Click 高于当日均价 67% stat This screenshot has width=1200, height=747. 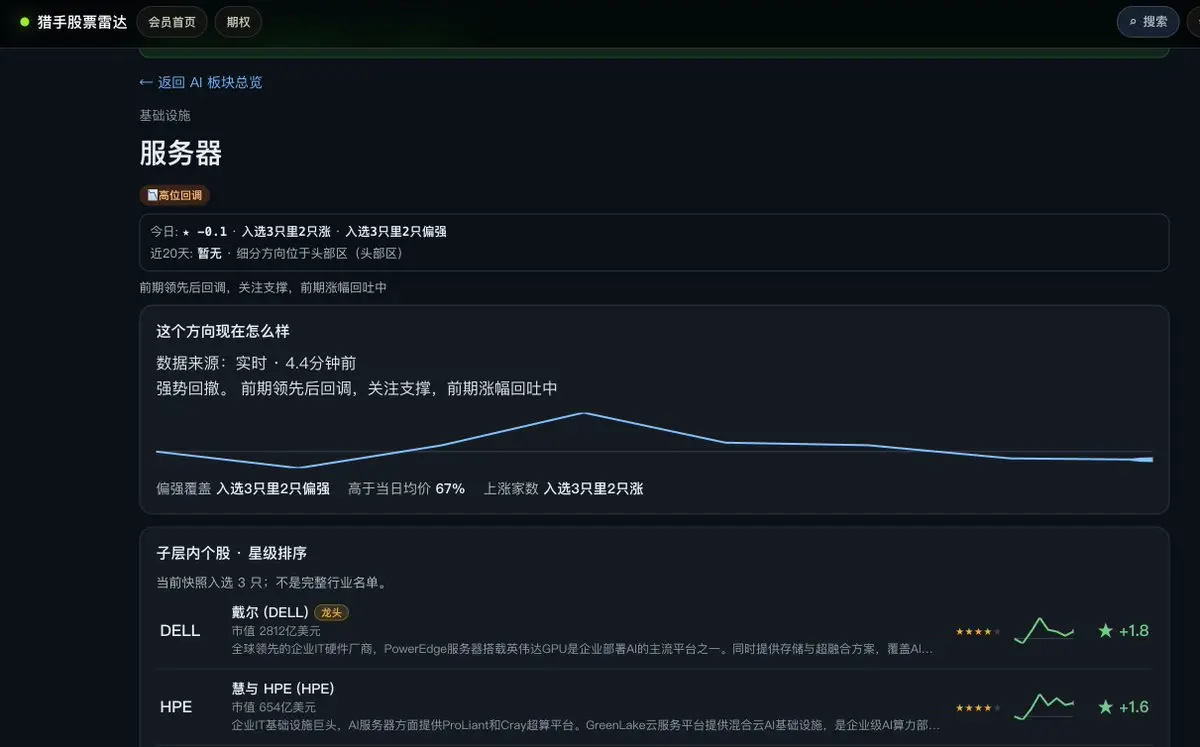(x=406, y=489)
